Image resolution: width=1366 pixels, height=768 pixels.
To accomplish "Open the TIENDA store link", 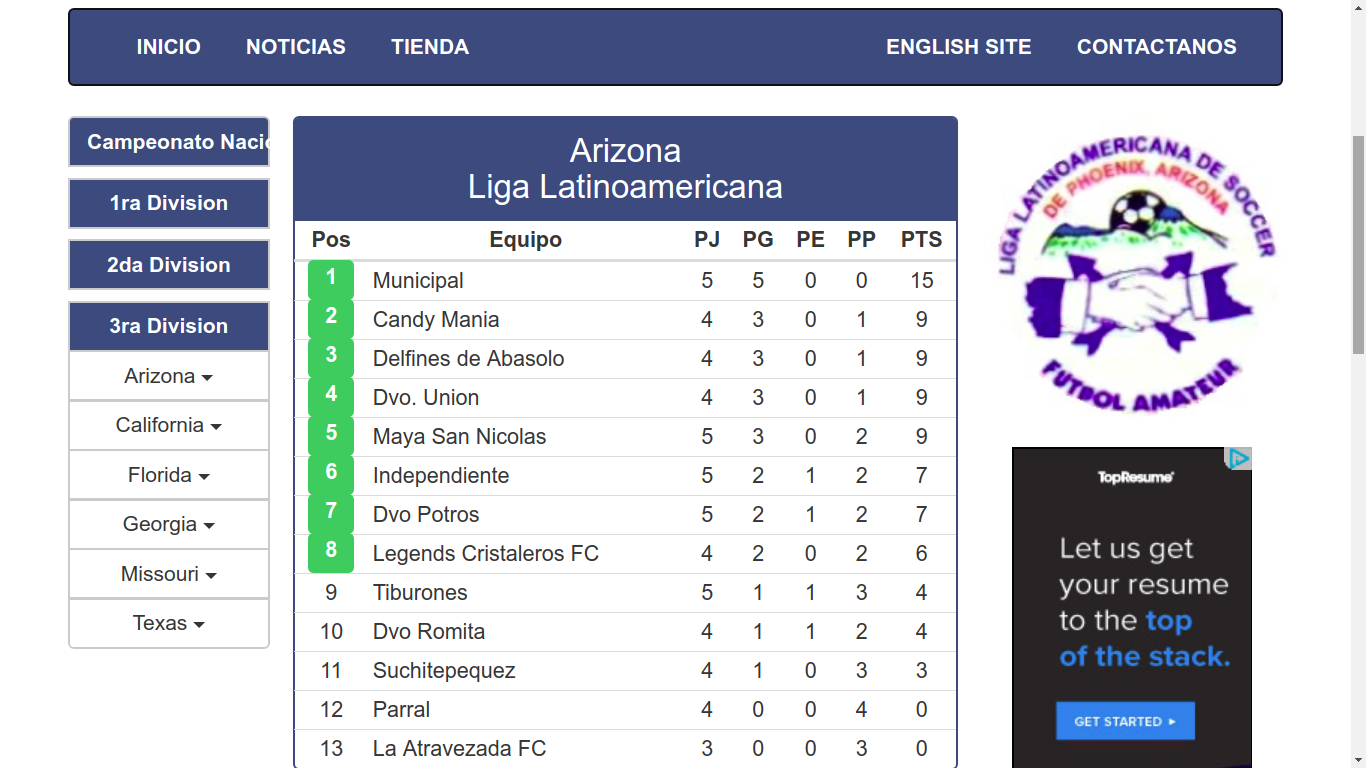I will [430, 47].
